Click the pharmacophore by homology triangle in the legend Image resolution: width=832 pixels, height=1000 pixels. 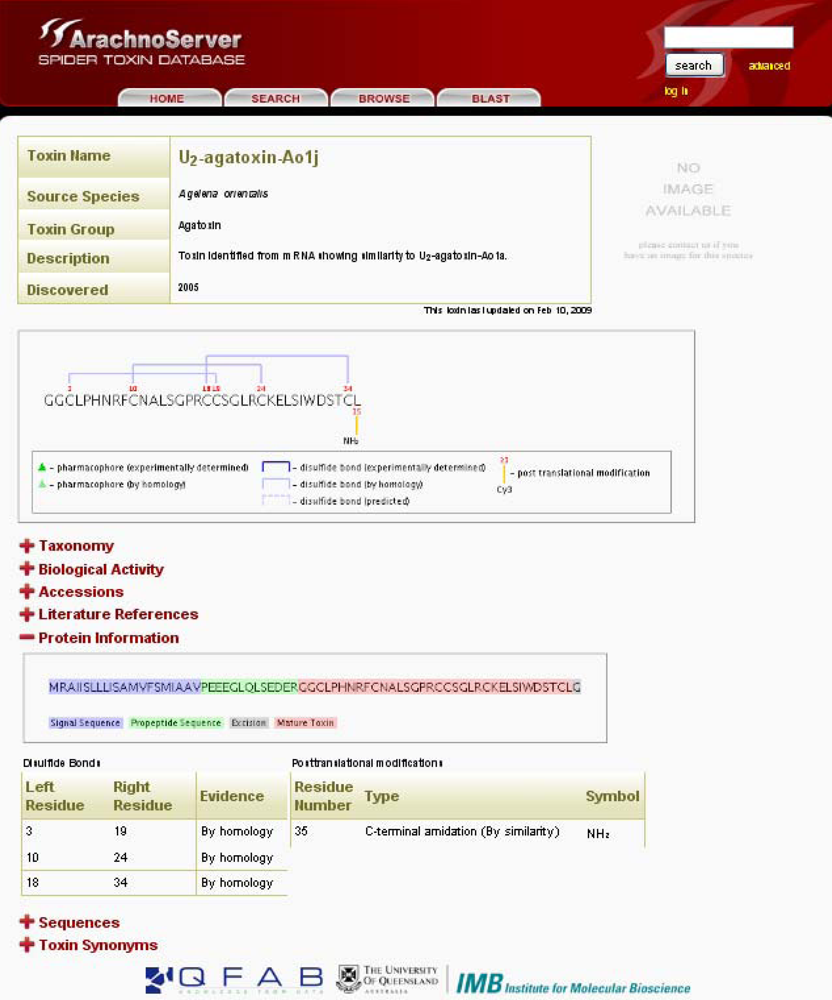click(x=42, y=483)
